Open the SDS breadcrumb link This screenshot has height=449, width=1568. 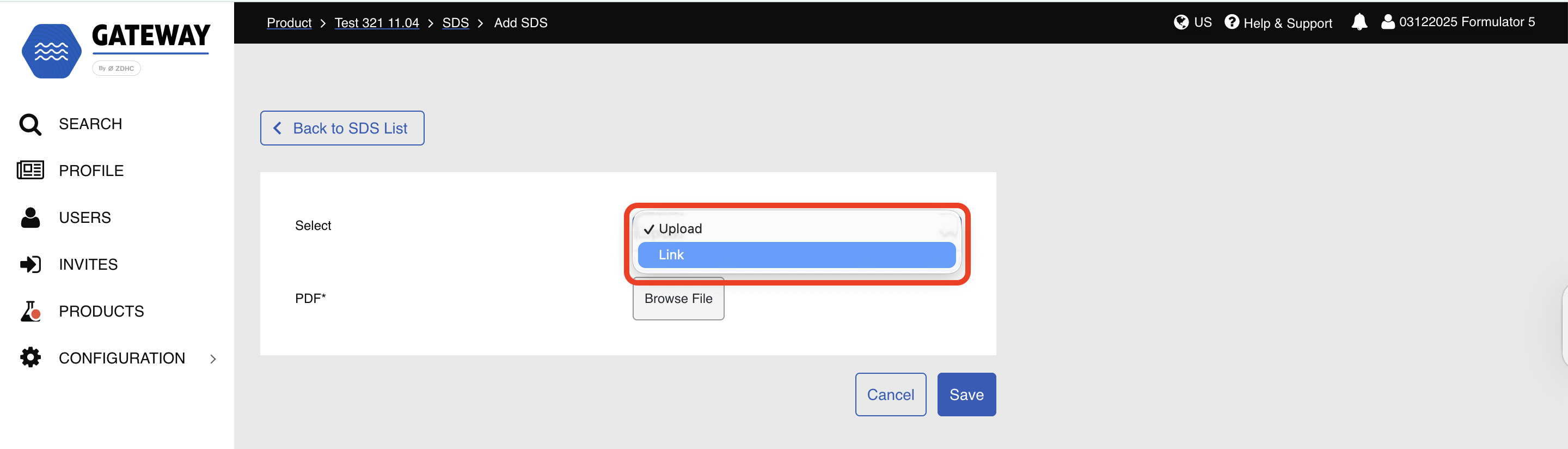[455, 23]
